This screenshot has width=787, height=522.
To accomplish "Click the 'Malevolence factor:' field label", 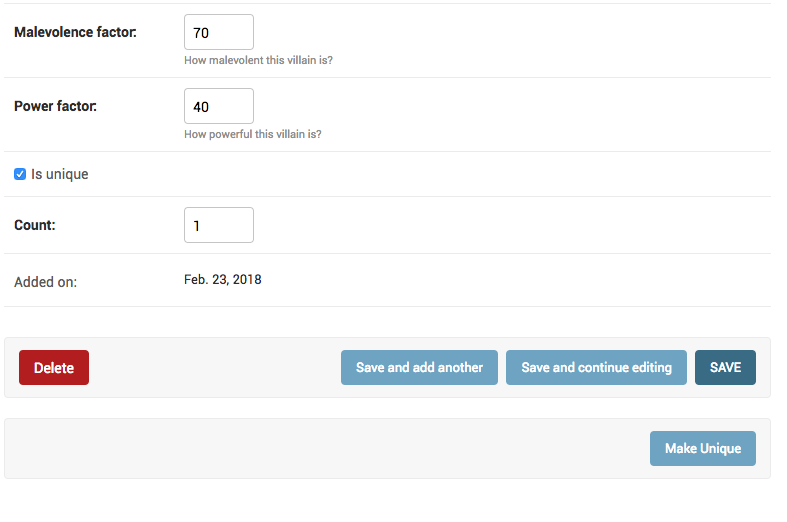I will (75, 32).
